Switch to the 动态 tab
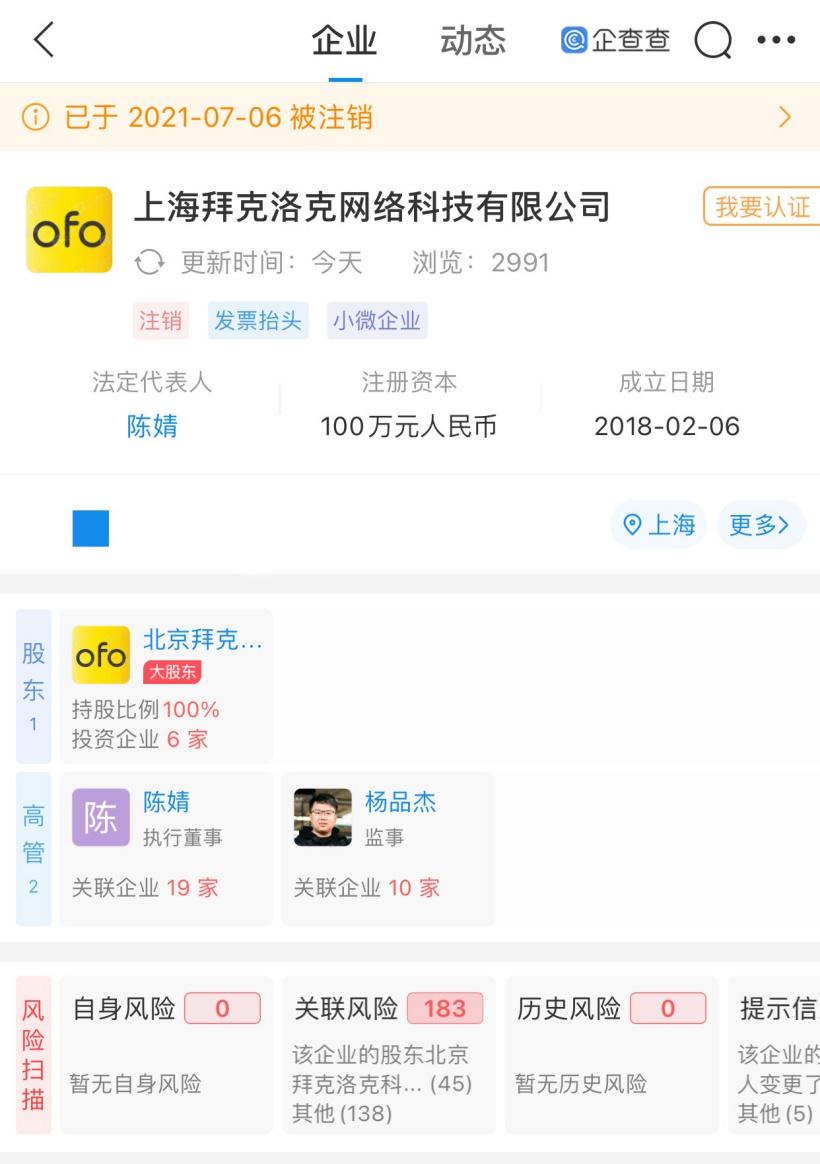The height and width of the screenshot is (1164, 820). pyautogui.click(x=473, y=41)
